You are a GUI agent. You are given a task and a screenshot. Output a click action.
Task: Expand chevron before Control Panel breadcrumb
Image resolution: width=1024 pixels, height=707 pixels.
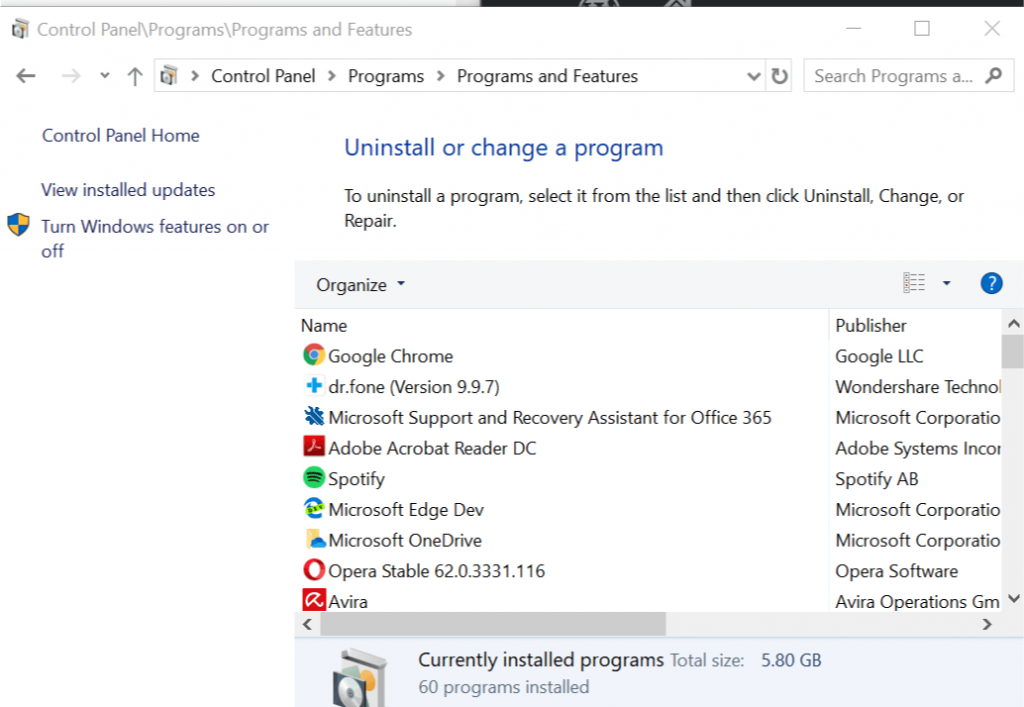(195, 76)
